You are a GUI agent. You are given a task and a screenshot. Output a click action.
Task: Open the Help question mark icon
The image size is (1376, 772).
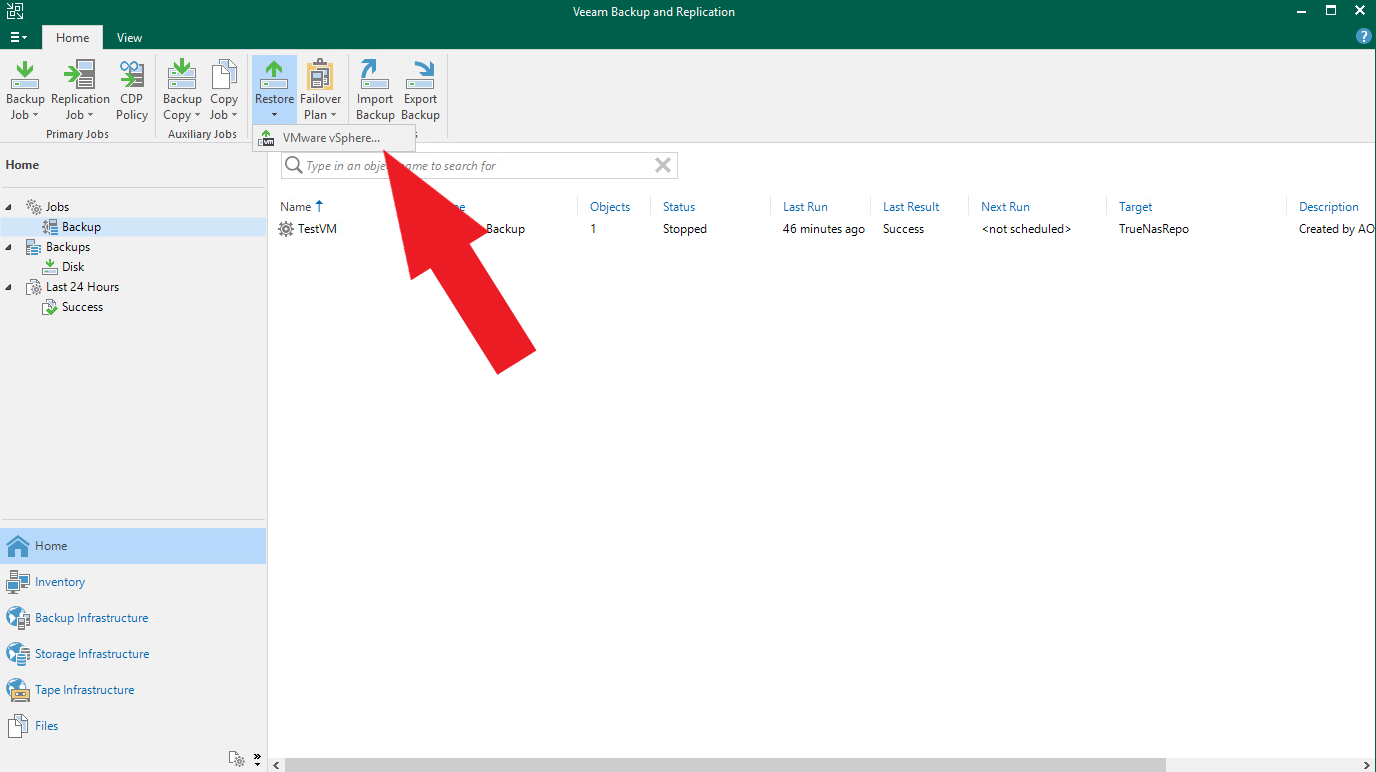tap(1363, 36)
